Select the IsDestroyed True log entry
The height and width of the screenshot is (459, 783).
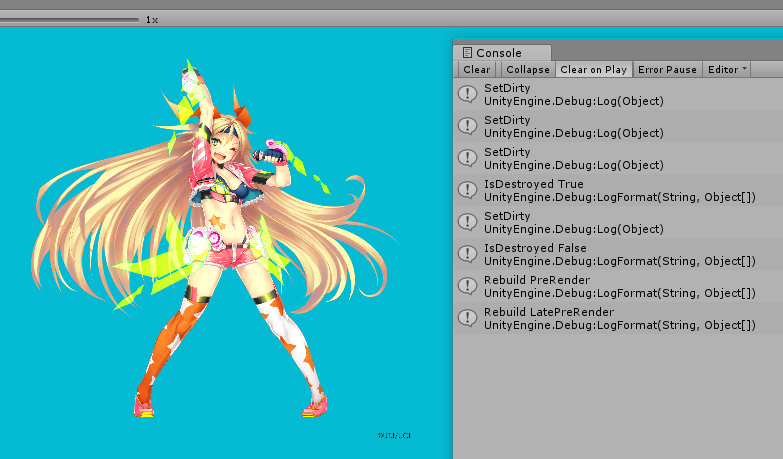pyautogui.click(x=618, y=190)
